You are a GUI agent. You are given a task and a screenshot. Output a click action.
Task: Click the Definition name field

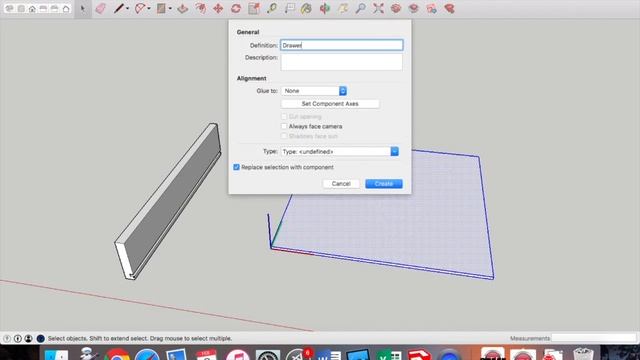pos(342,45)
